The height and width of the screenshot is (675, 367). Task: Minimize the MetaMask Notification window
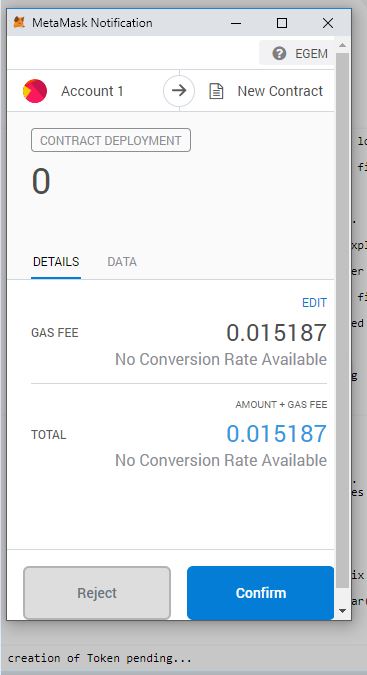click(x=236, y=23)
